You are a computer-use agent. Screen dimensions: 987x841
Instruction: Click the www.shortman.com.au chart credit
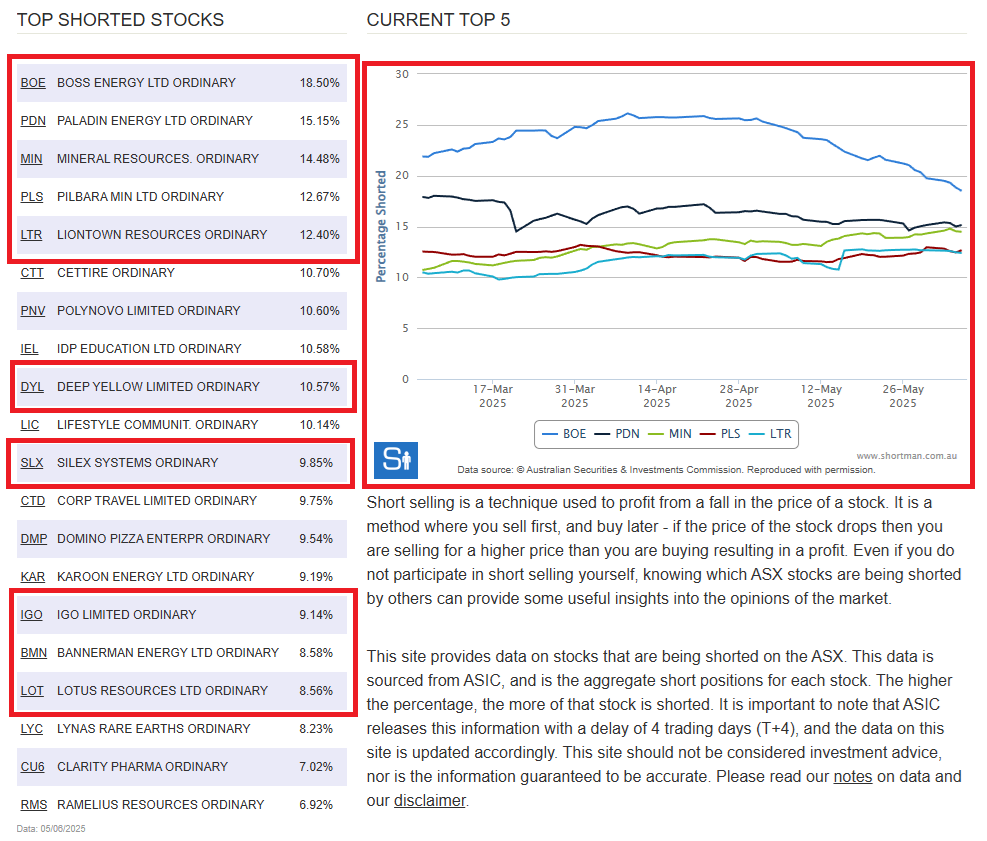click(906, 456)
